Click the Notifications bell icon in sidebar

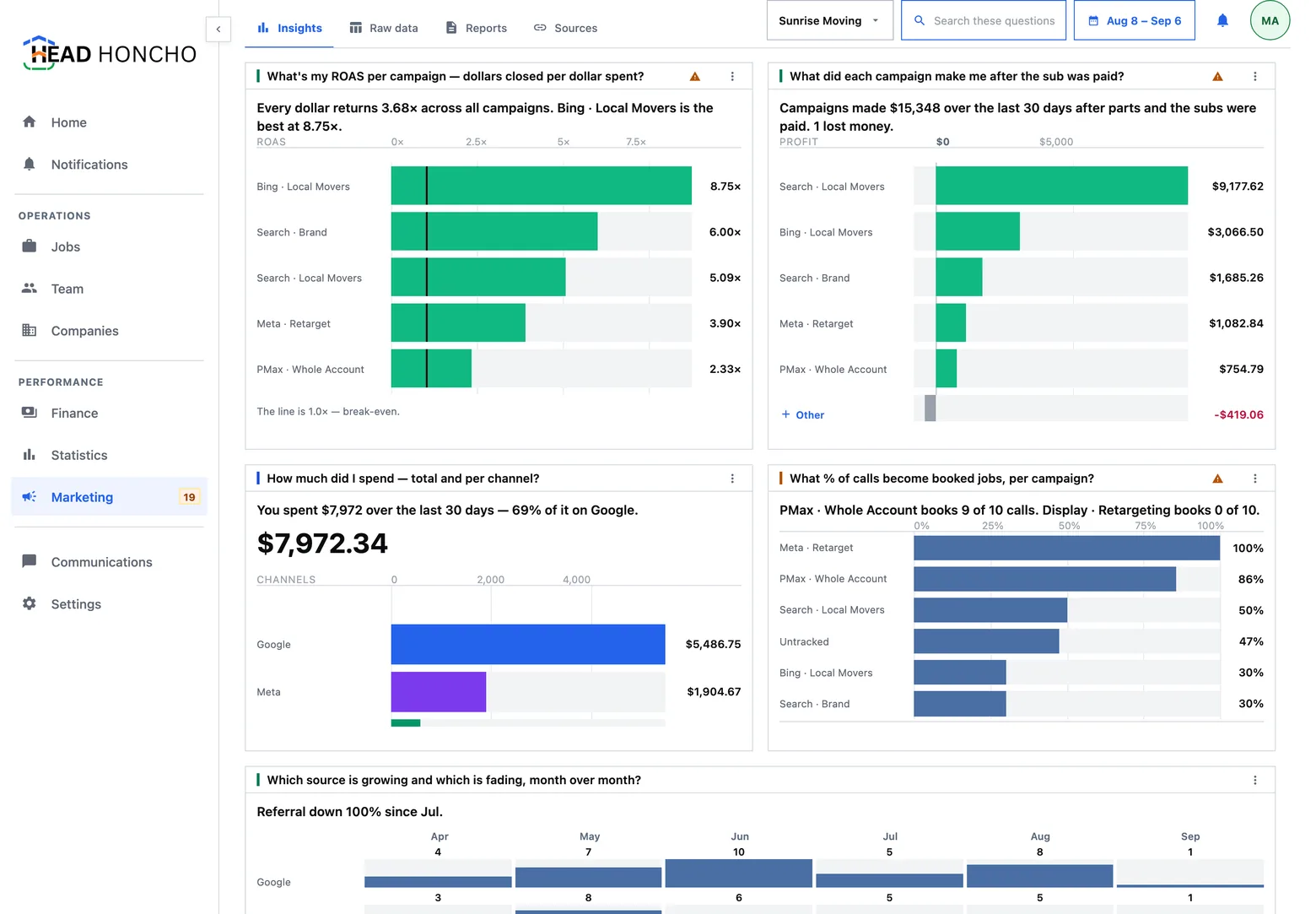pyautogui.click(x=30, y=164)
